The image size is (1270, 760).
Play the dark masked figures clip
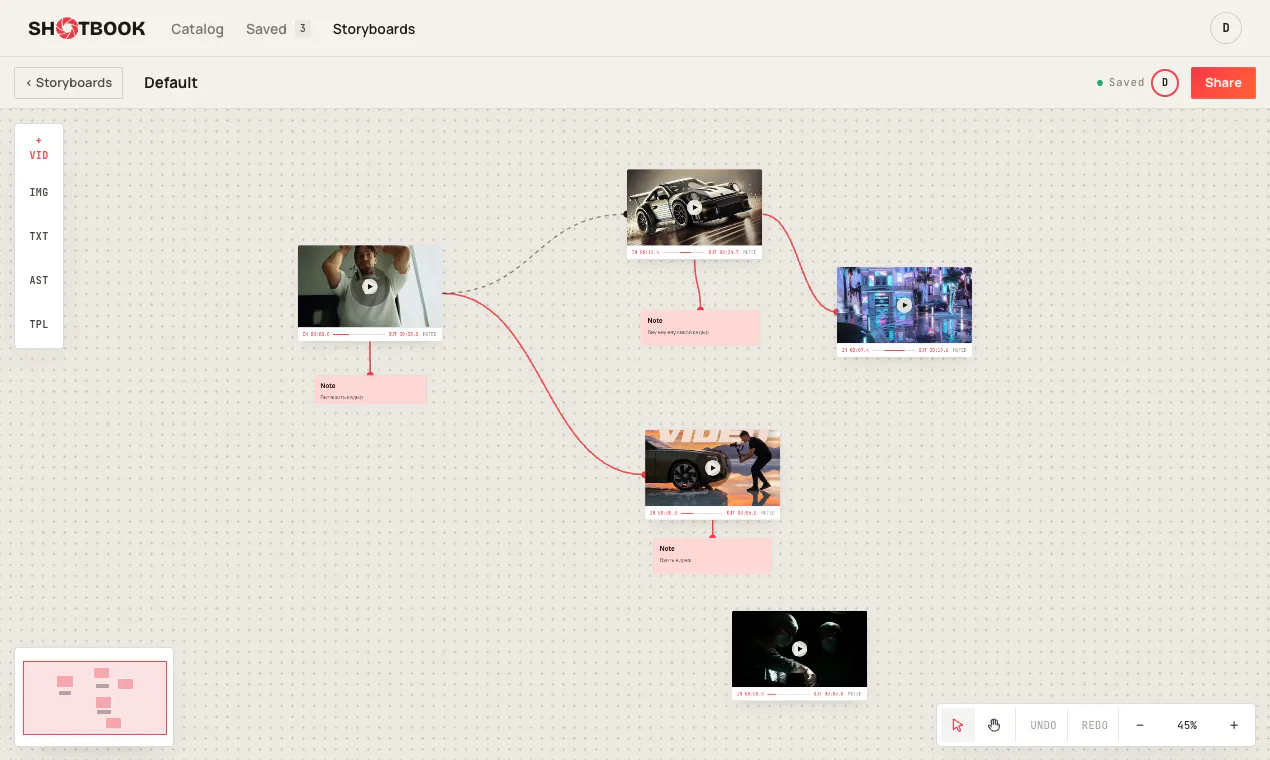tap(799, 648)
